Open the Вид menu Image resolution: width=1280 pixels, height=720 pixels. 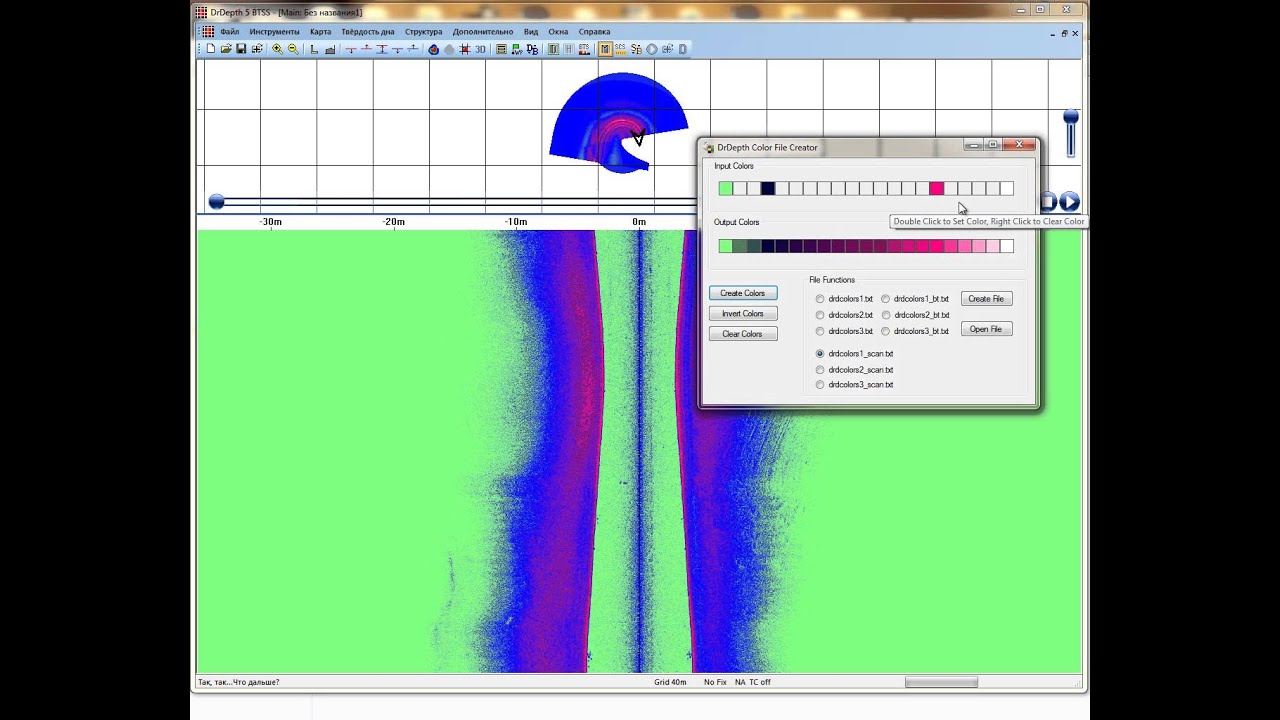[x=531, y=32]
